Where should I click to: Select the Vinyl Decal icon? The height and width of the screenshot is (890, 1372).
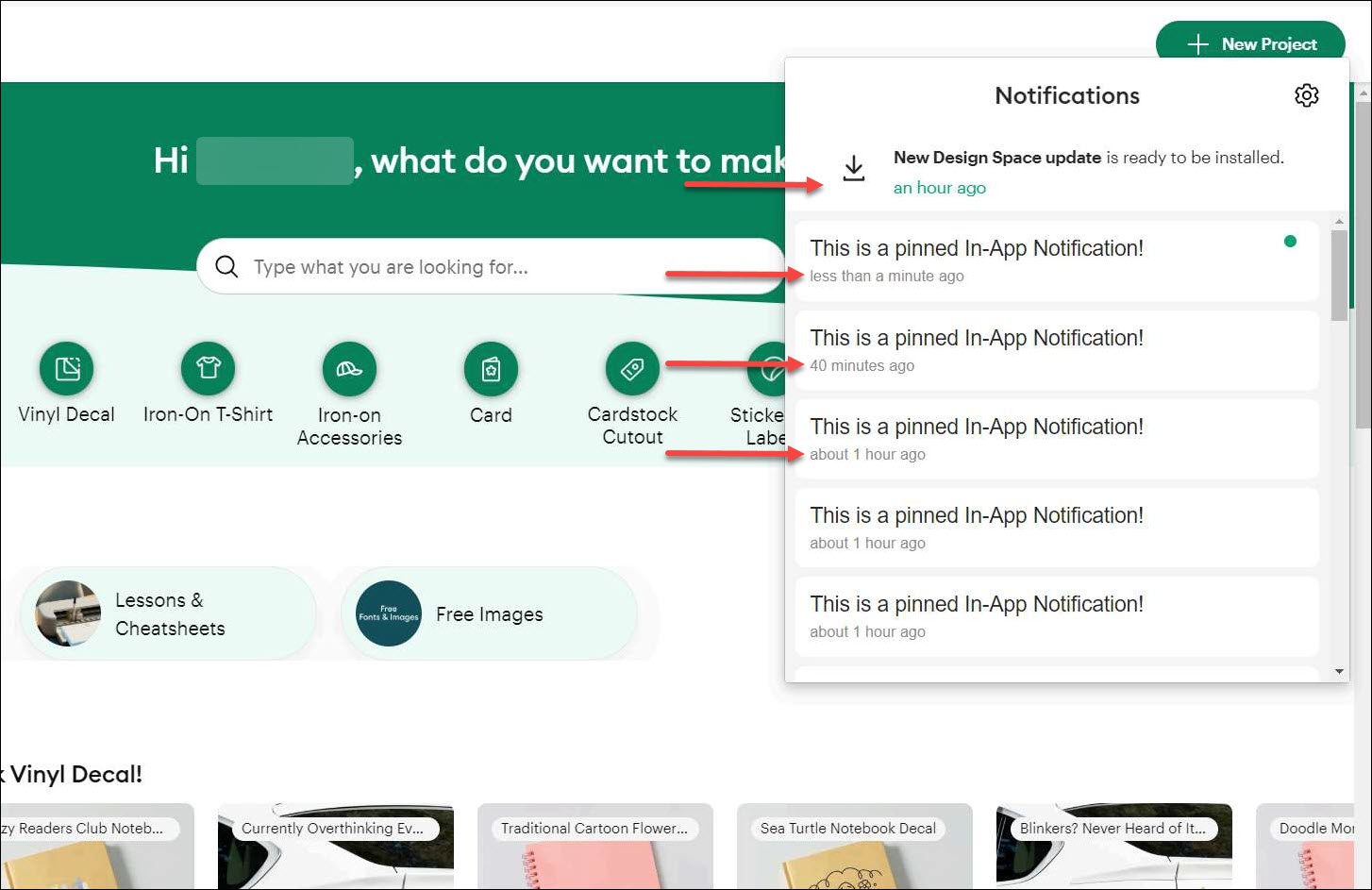67,368
